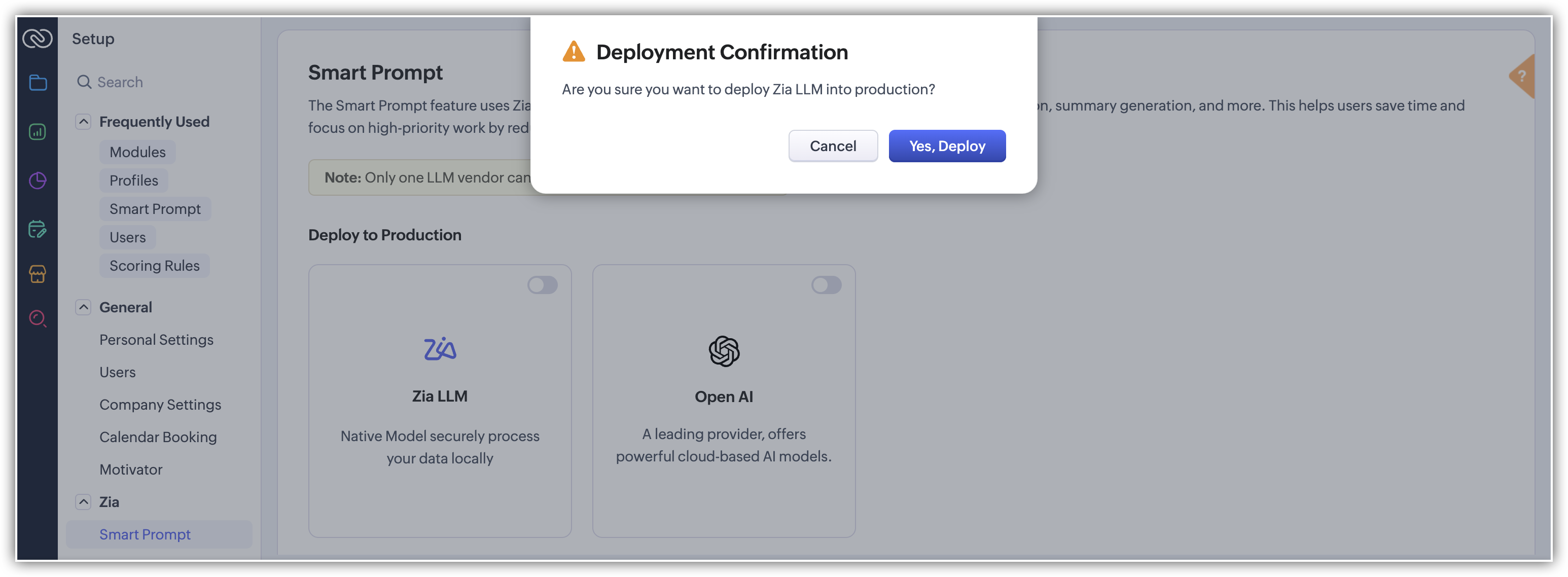
Task: Open Personal Settings in General menu
Action: (x=156, y=340)
